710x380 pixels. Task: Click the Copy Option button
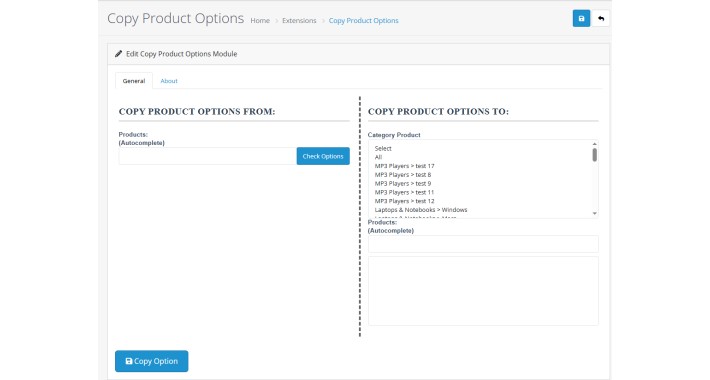[x=151, y=361]
